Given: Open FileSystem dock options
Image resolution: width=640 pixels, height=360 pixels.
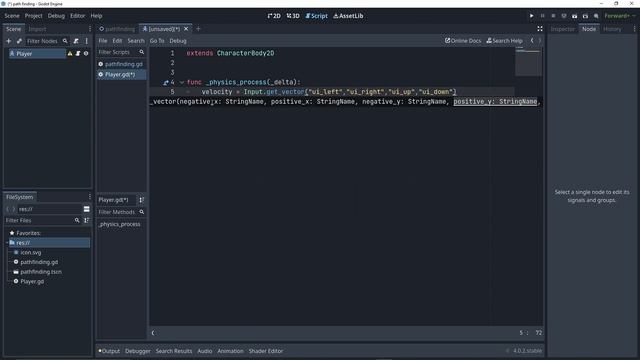Looking at the screenshot, I should (90, 197).
